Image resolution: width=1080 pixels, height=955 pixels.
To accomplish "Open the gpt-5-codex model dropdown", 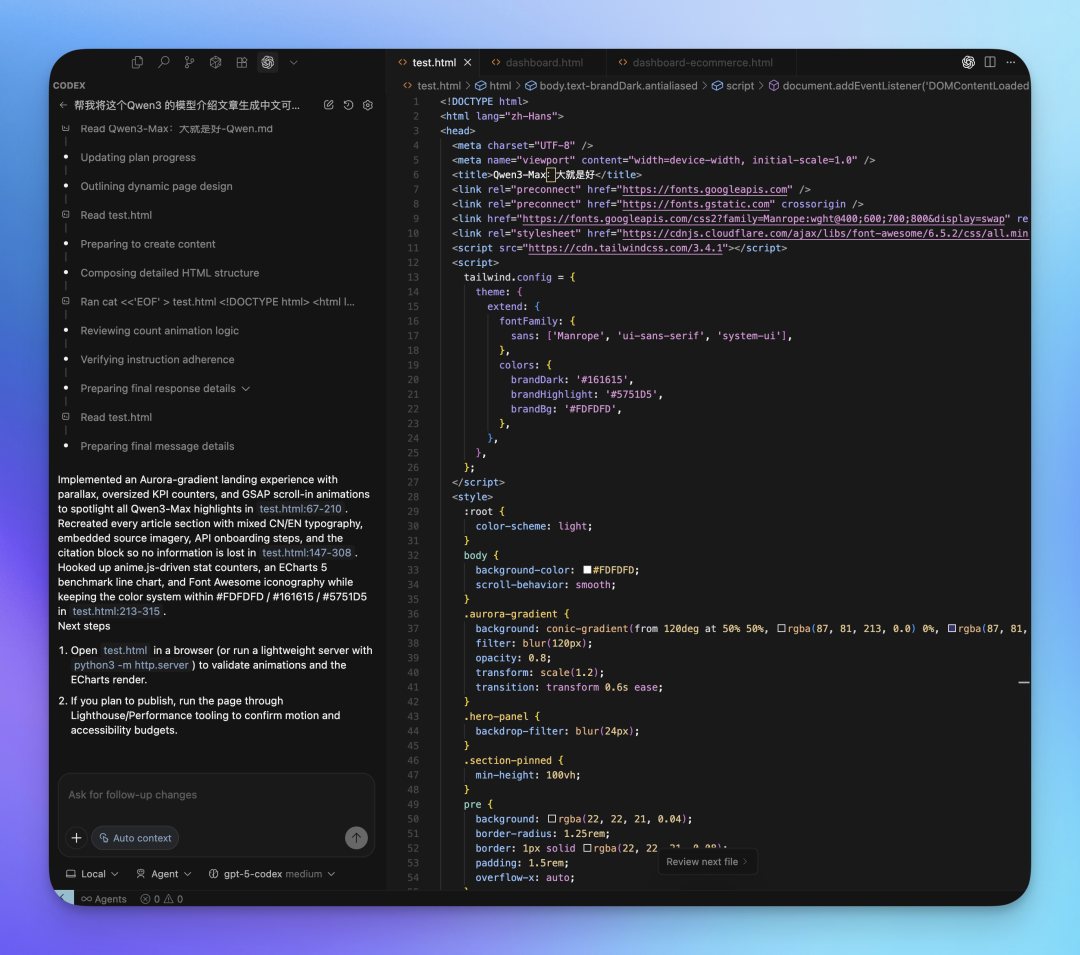I will click(272, 874).
